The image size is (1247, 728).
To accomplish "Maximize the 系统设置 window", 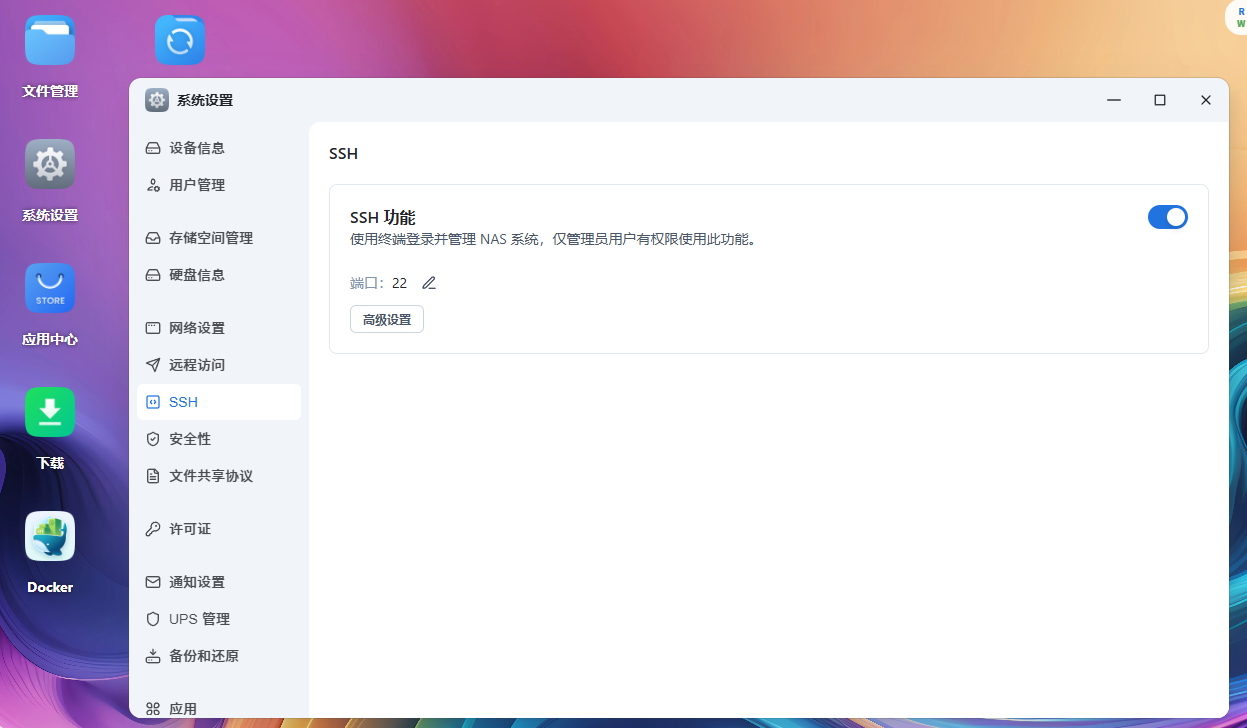I will (1160, 100).
